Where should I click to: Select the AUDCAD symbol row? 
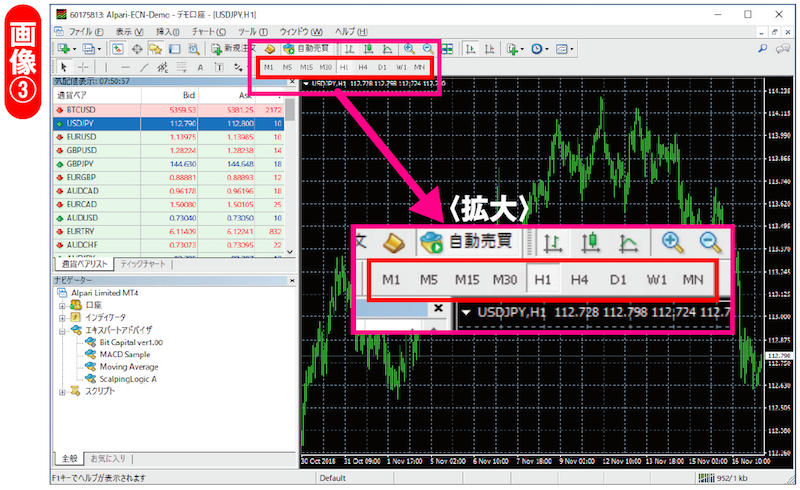coord(168,191)
